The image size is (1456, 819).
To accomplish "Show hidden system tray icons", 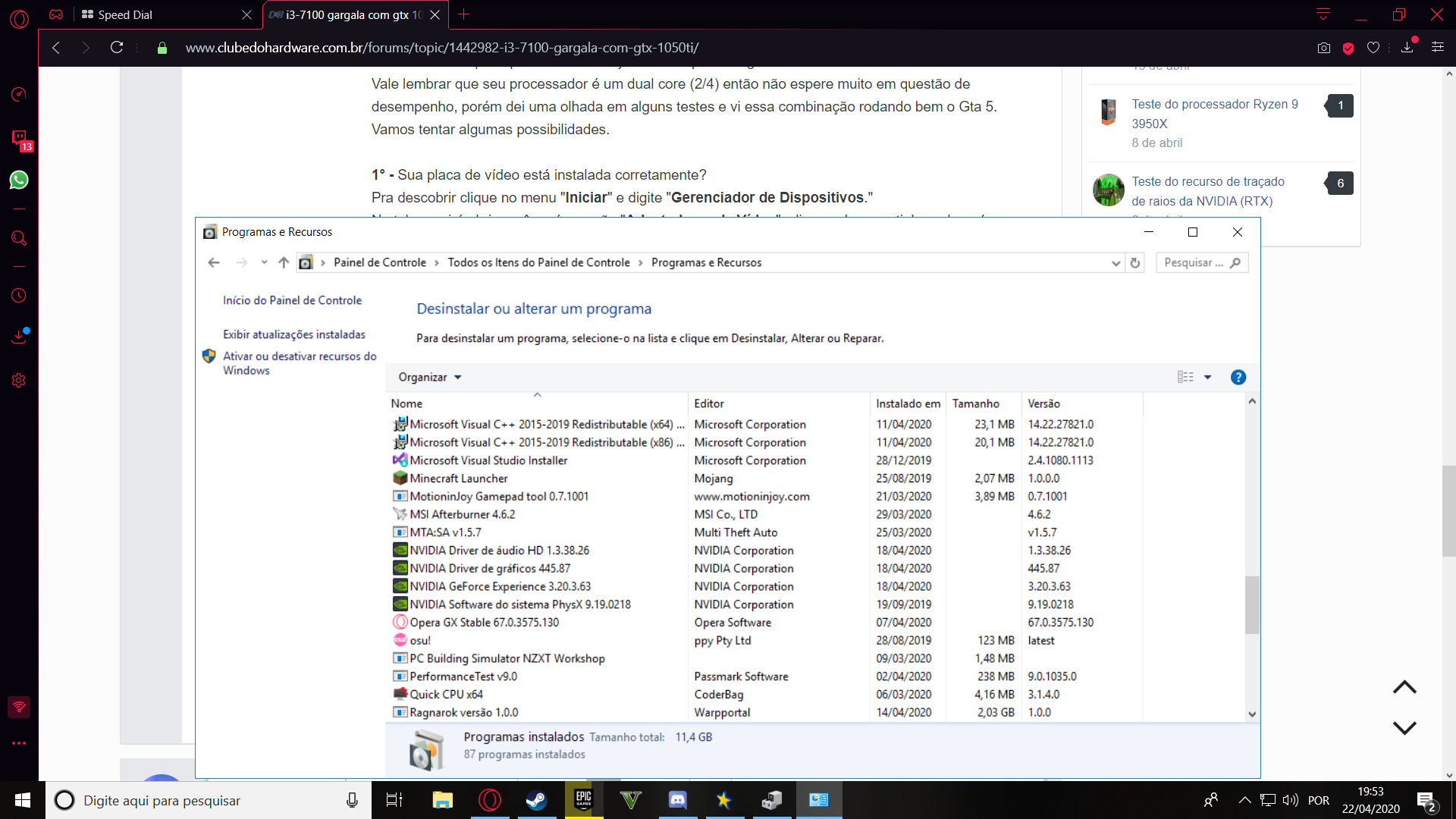I will [1245, 800].
